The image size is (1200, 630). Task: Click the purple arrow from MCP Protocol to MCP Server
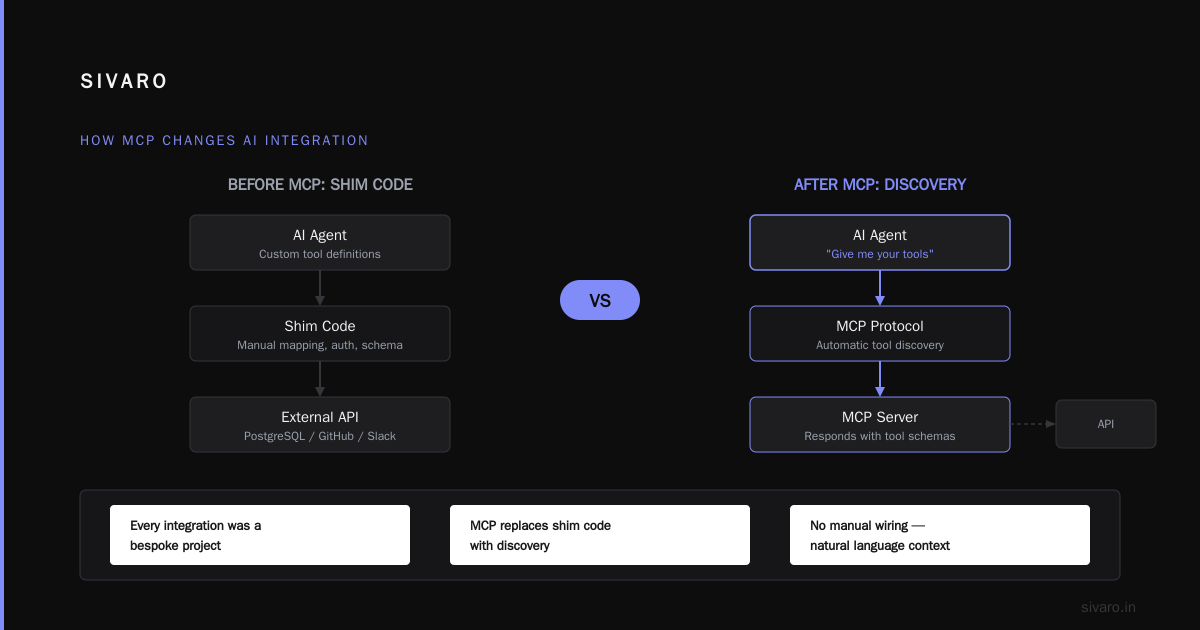(880, 379)
